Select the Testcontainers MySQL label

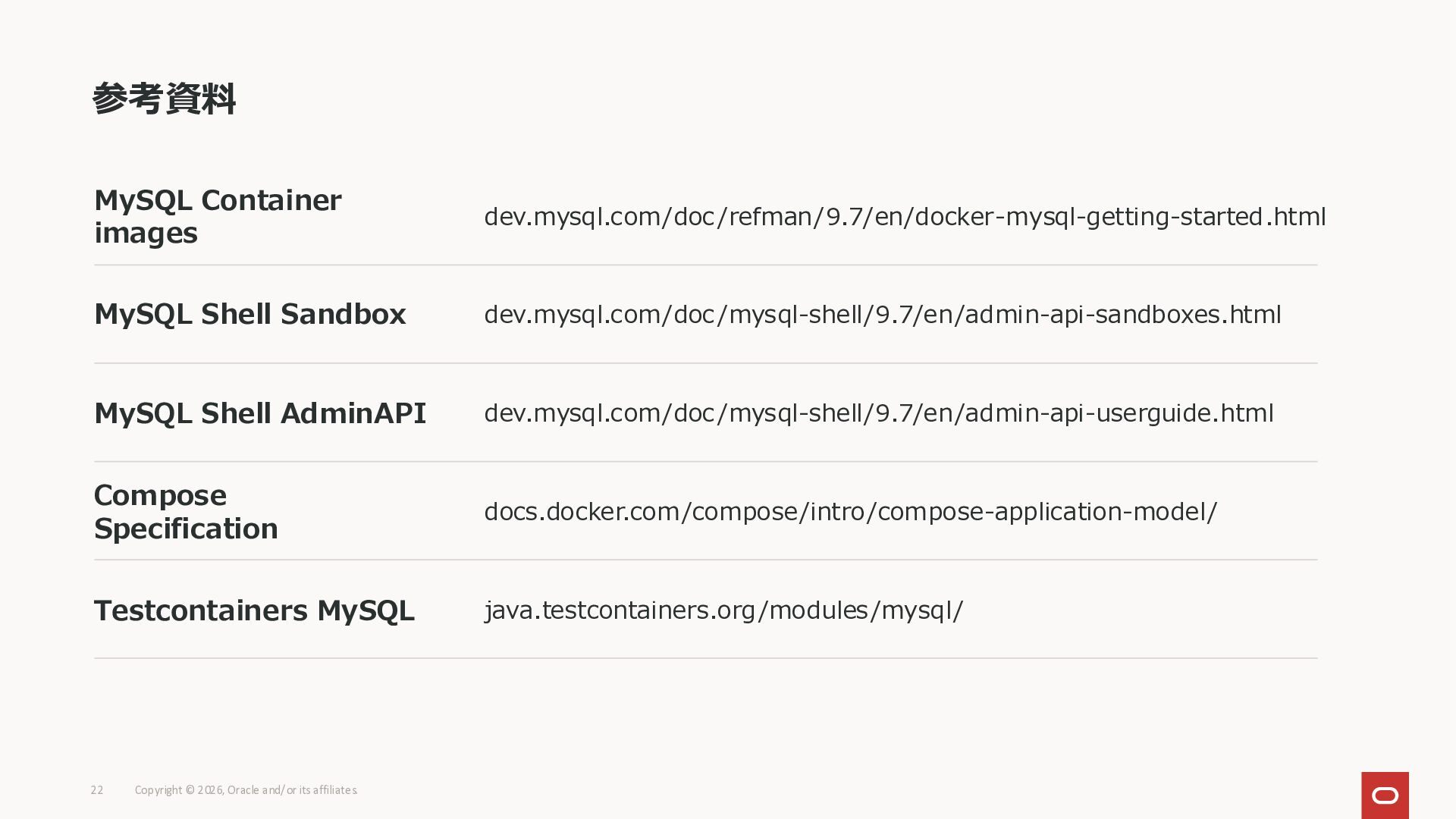254,610
